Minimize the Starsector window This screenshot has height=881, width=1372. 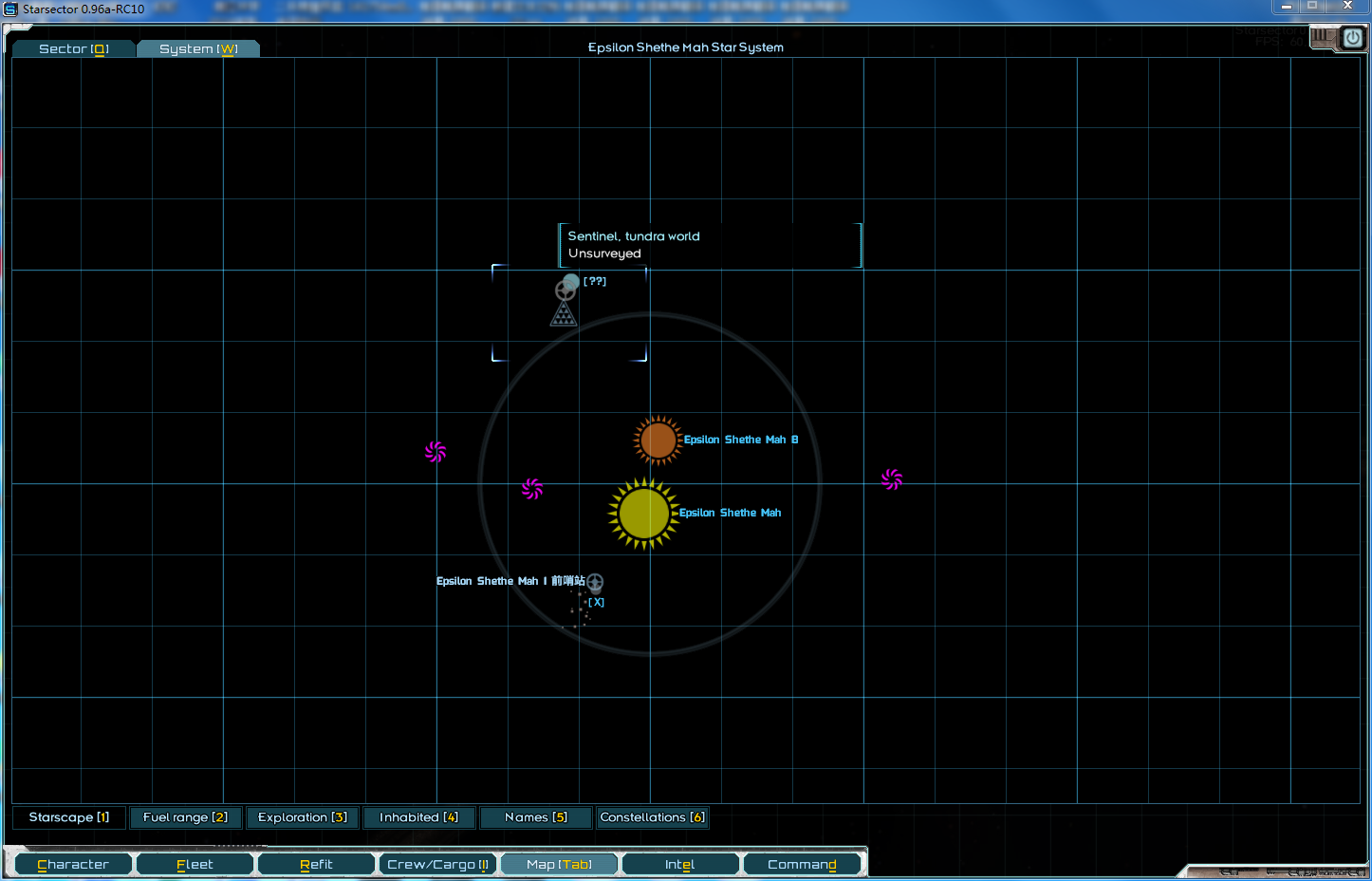1287,7
